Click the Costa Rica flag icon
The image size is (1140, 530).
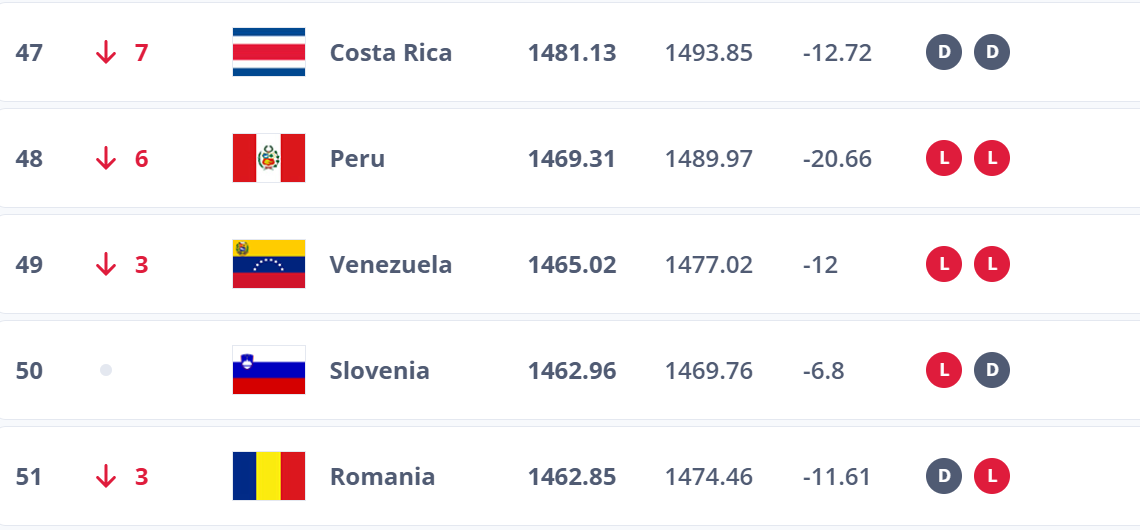268,52
